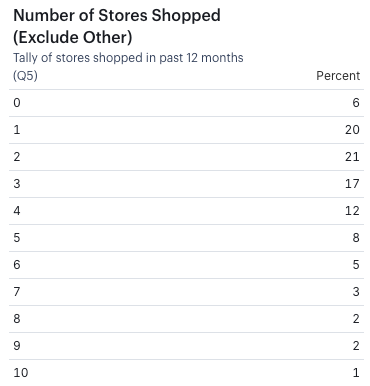Click the row labeled 8 stores
This screenshot has width=370, height=386.
[x=186, y=319]
